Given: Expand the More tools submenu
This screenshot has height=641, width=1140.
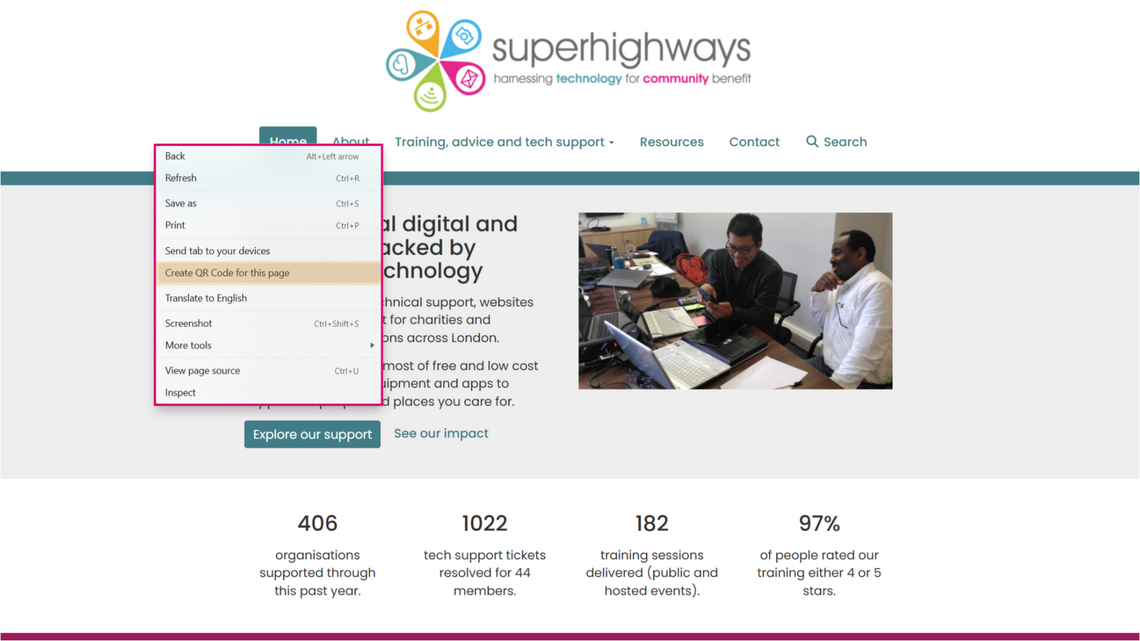Looking at the screenshot, I should coord(189,345).
